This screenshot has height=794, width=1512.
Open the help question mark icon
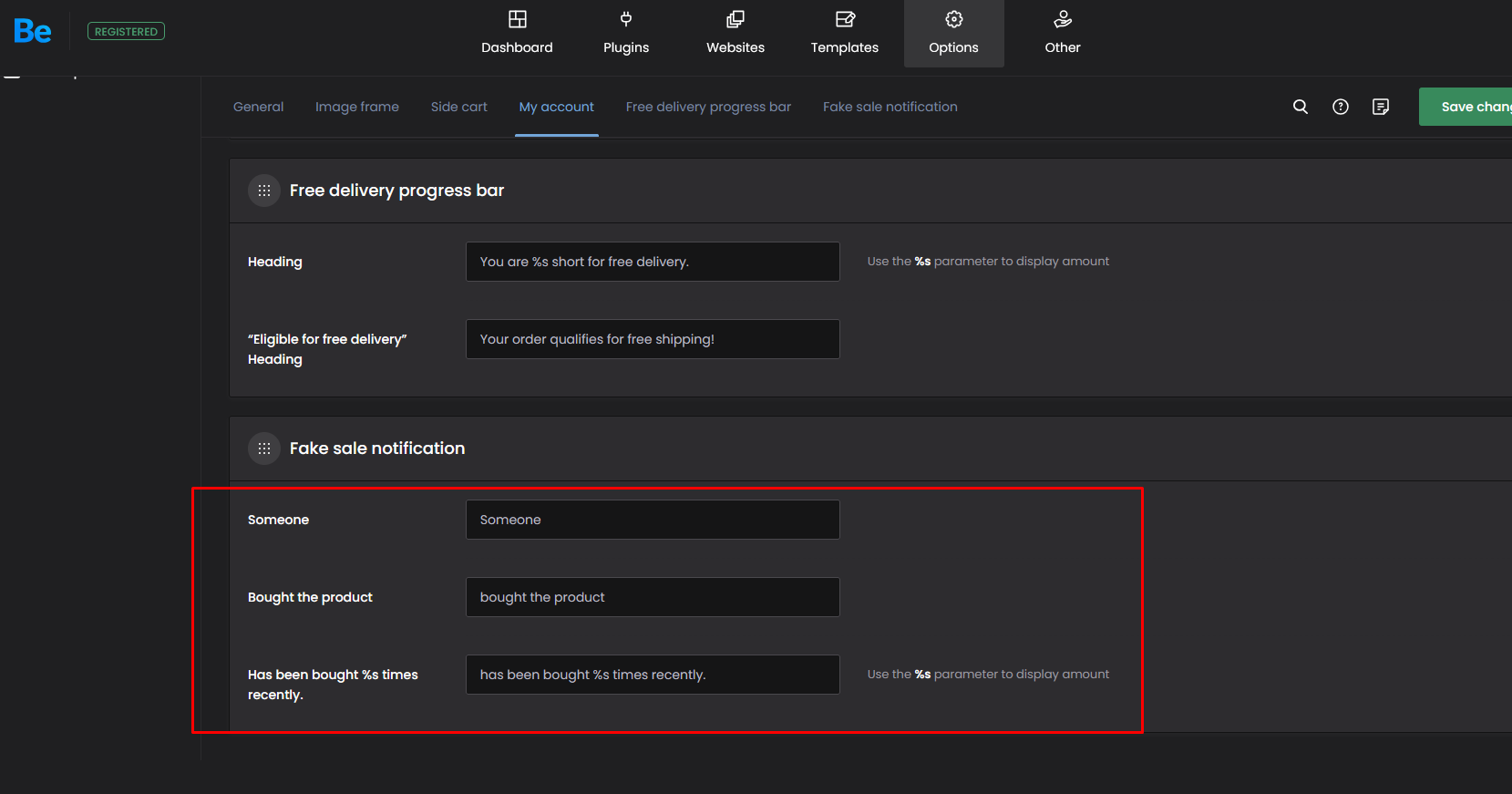click(x=1341, y=107)
